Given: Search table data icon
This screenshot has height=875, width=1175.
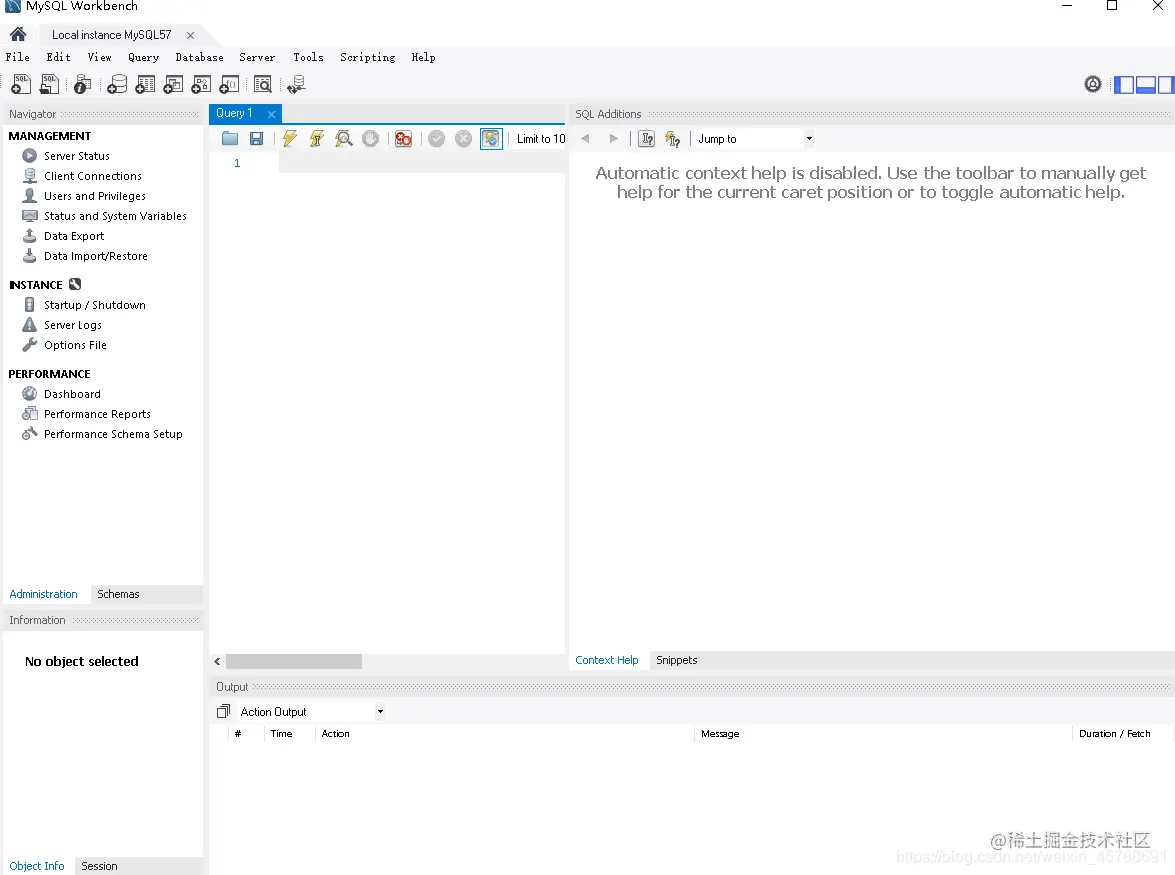Looking at the screenshot, I should pyautogui.click(x=263, y=84).
